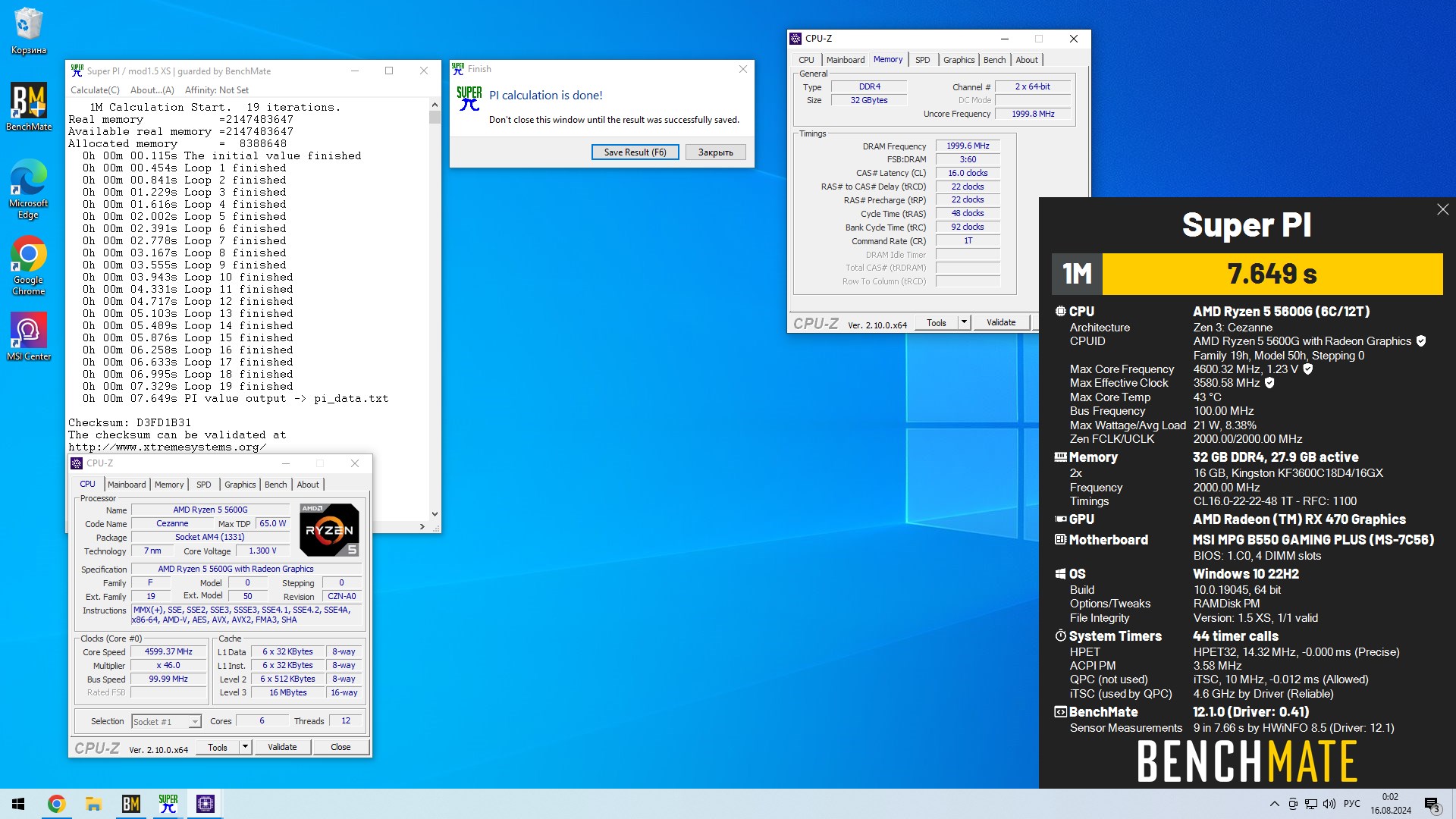Select Mainboard tab in memory CPU-Z window

pos(846,60)
